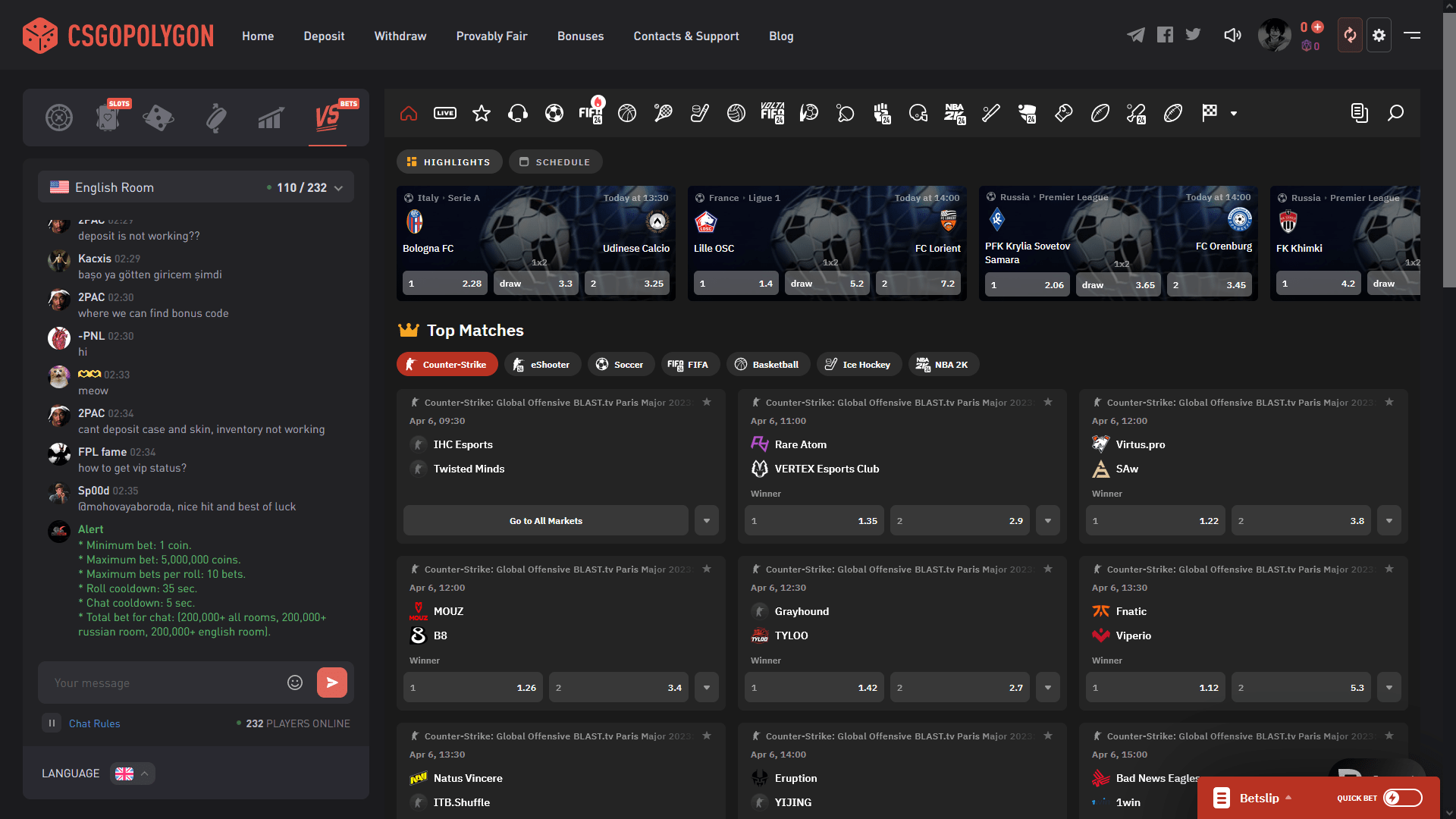The image size is (1456, 819).
Task: Favorite the Rare Atom match star
Action: pyautogui.click(x=1048, y=402)
